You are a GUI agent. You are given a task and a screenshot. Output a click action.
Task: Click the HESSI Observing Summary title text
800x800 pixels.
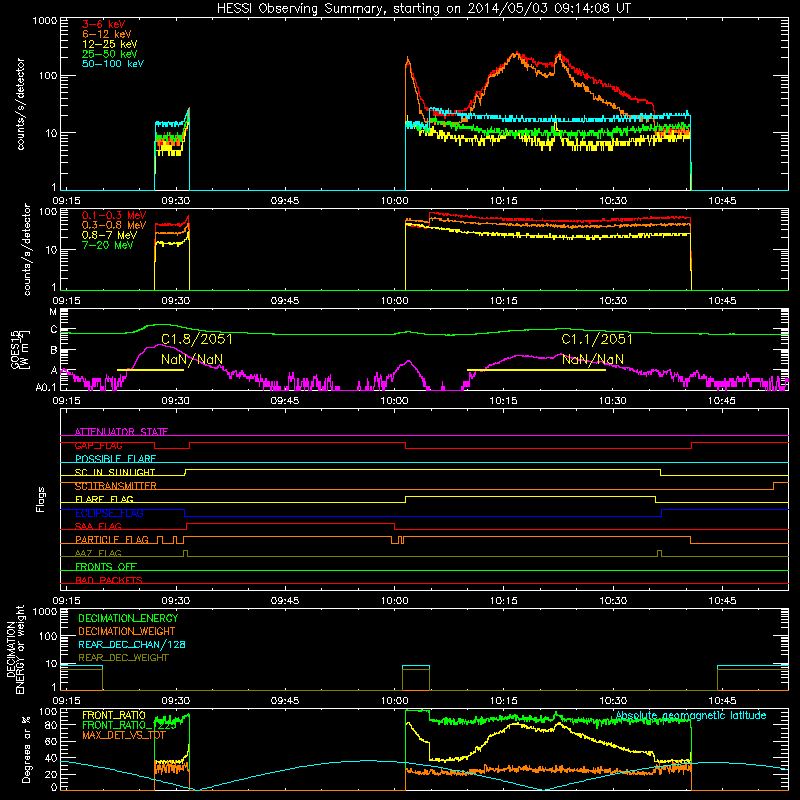point(423,9)
